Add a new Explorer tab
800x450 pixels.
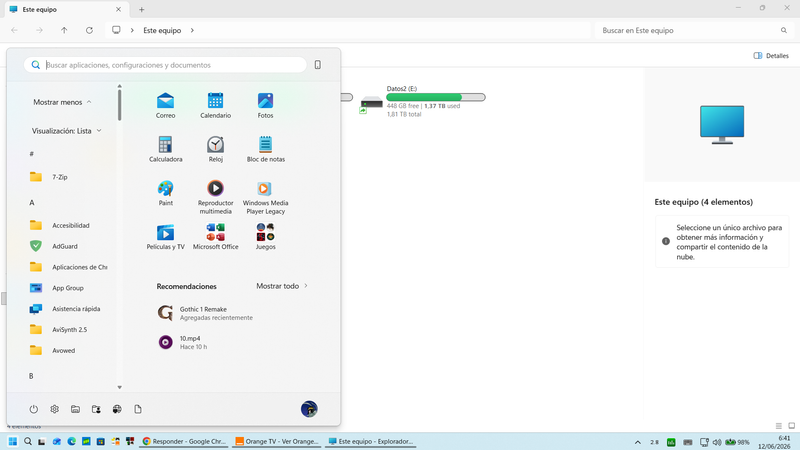141,9
